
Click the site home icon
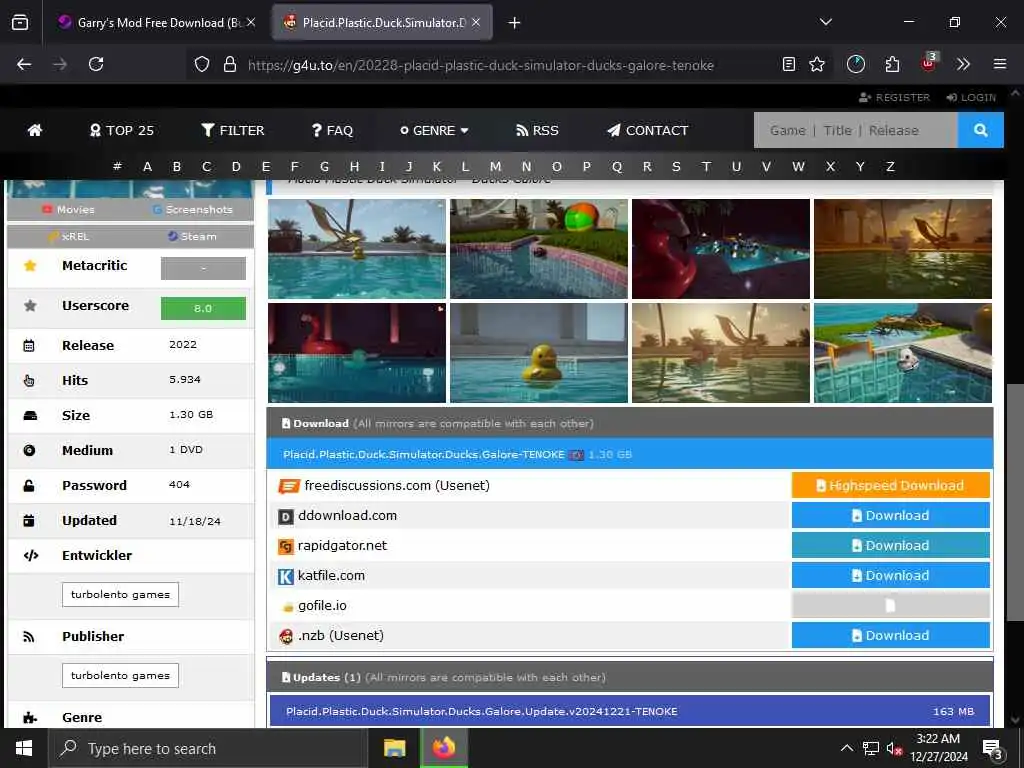35,130
